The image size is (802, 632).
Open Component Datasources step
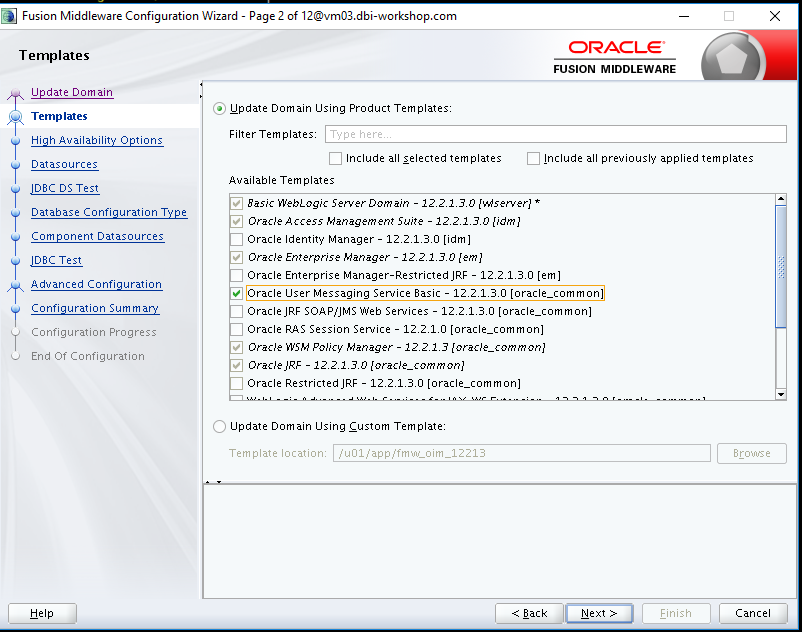click(97, 236)
